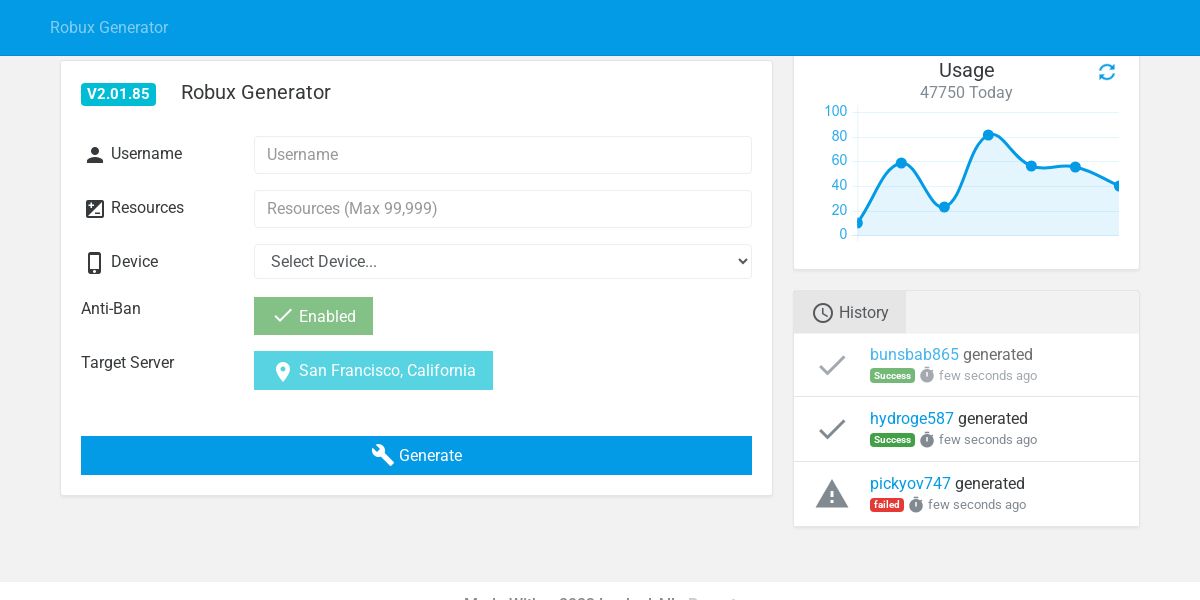Refresh the Usage chart
Viewport: 1200px width, 600px height.
point(1107,72)
